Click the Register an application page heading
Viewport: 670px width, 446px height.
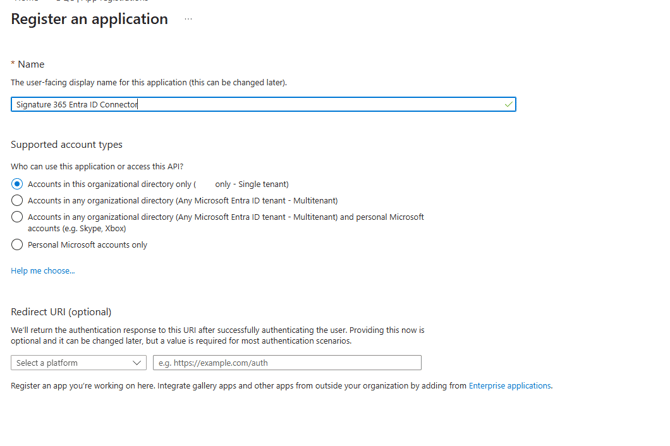point(89,19)
